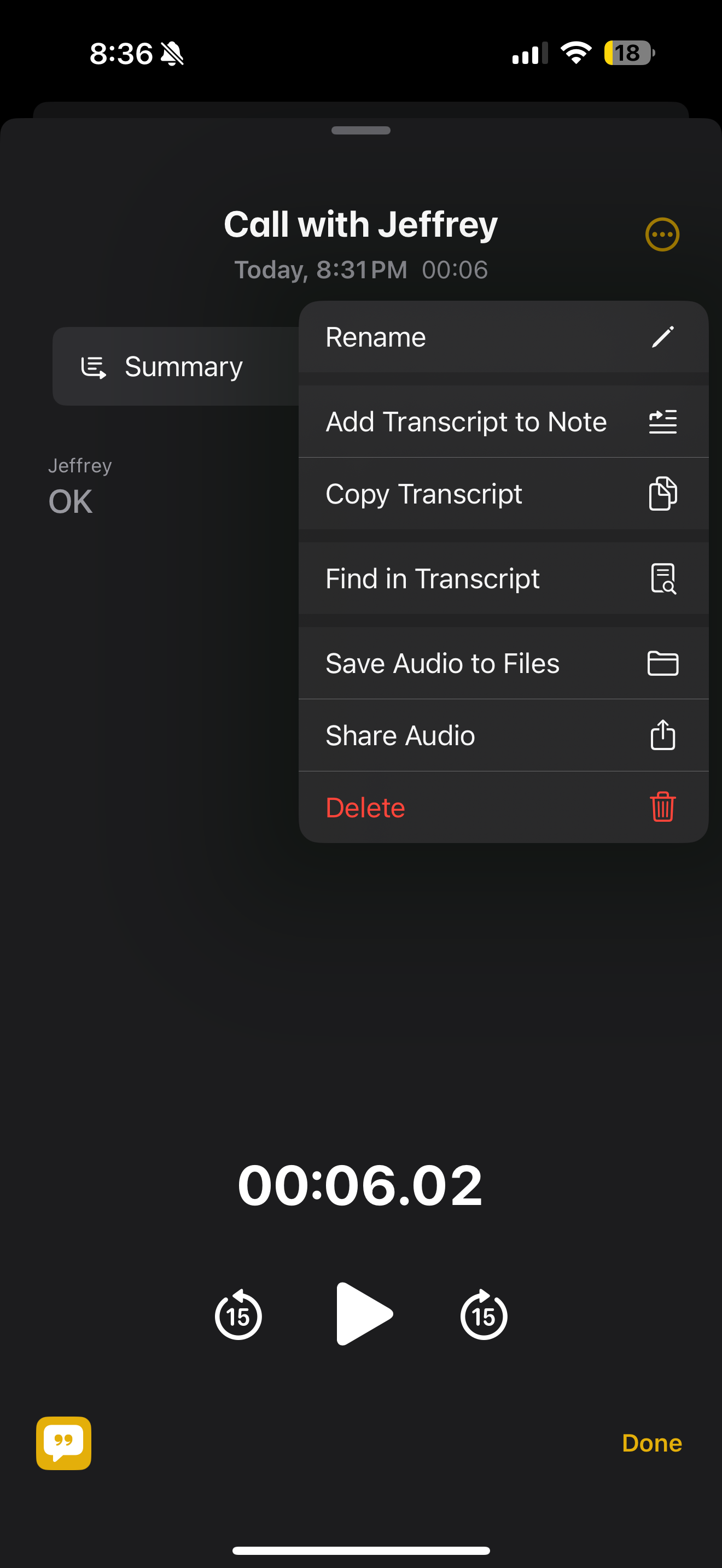Tap the battery level indicator

pyautogui.click(x=630, y=53)
